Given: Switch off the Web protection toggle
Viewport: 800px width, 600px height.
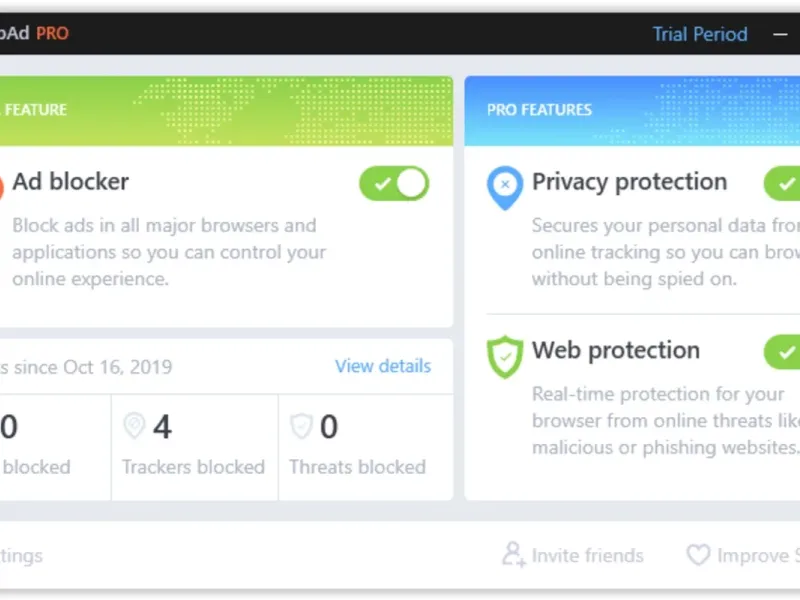Looking at the screenshot, I should [784, 352].
